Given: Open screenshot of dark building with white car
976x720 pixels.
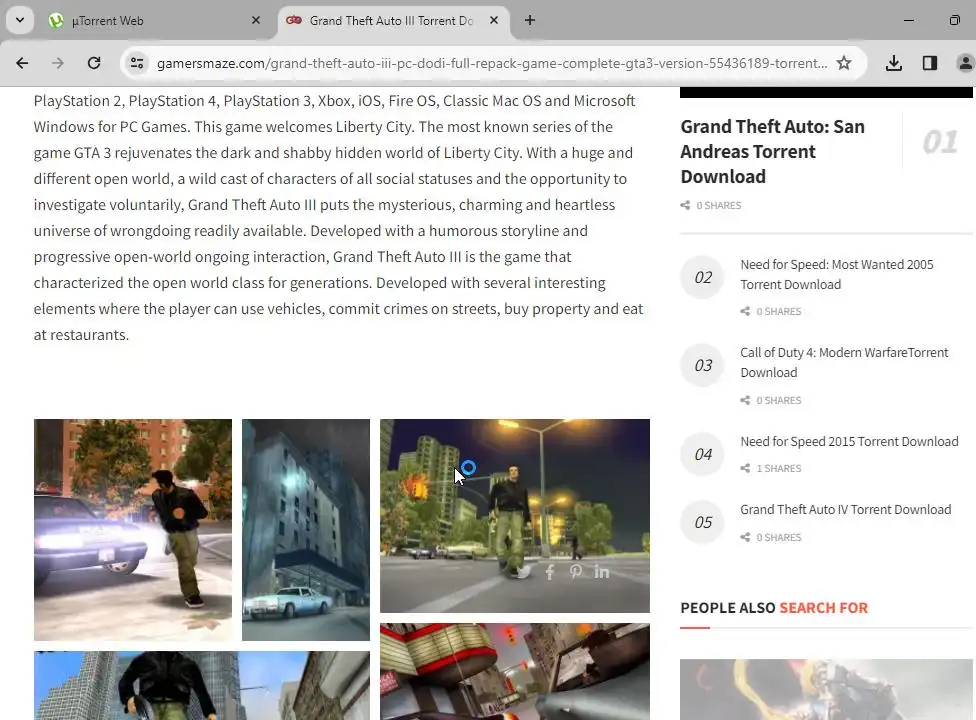Looking at the screenshot, I should pyautogui.click(x=306, y=530).
